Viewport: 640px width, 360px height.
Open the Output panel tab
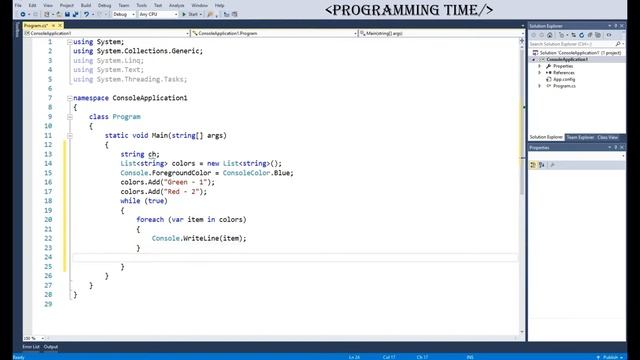[51, 347]
